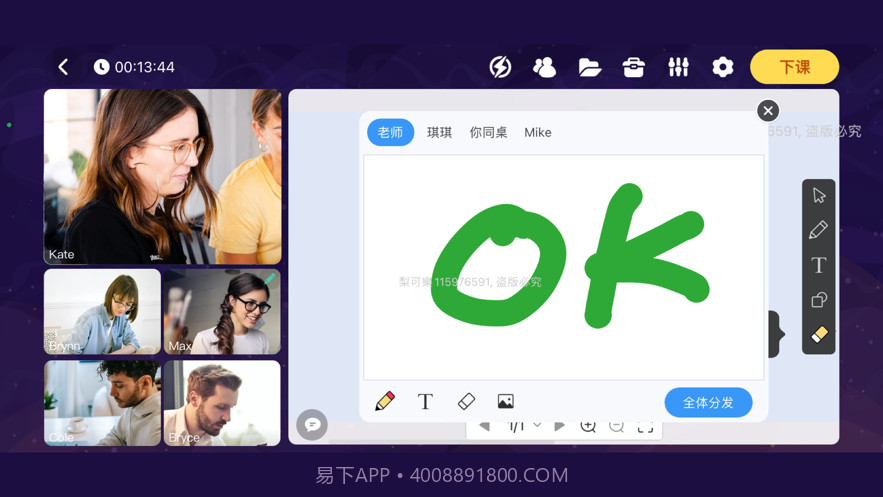
Task: Go back using the left arrow
Action: [x=63, y=67]
